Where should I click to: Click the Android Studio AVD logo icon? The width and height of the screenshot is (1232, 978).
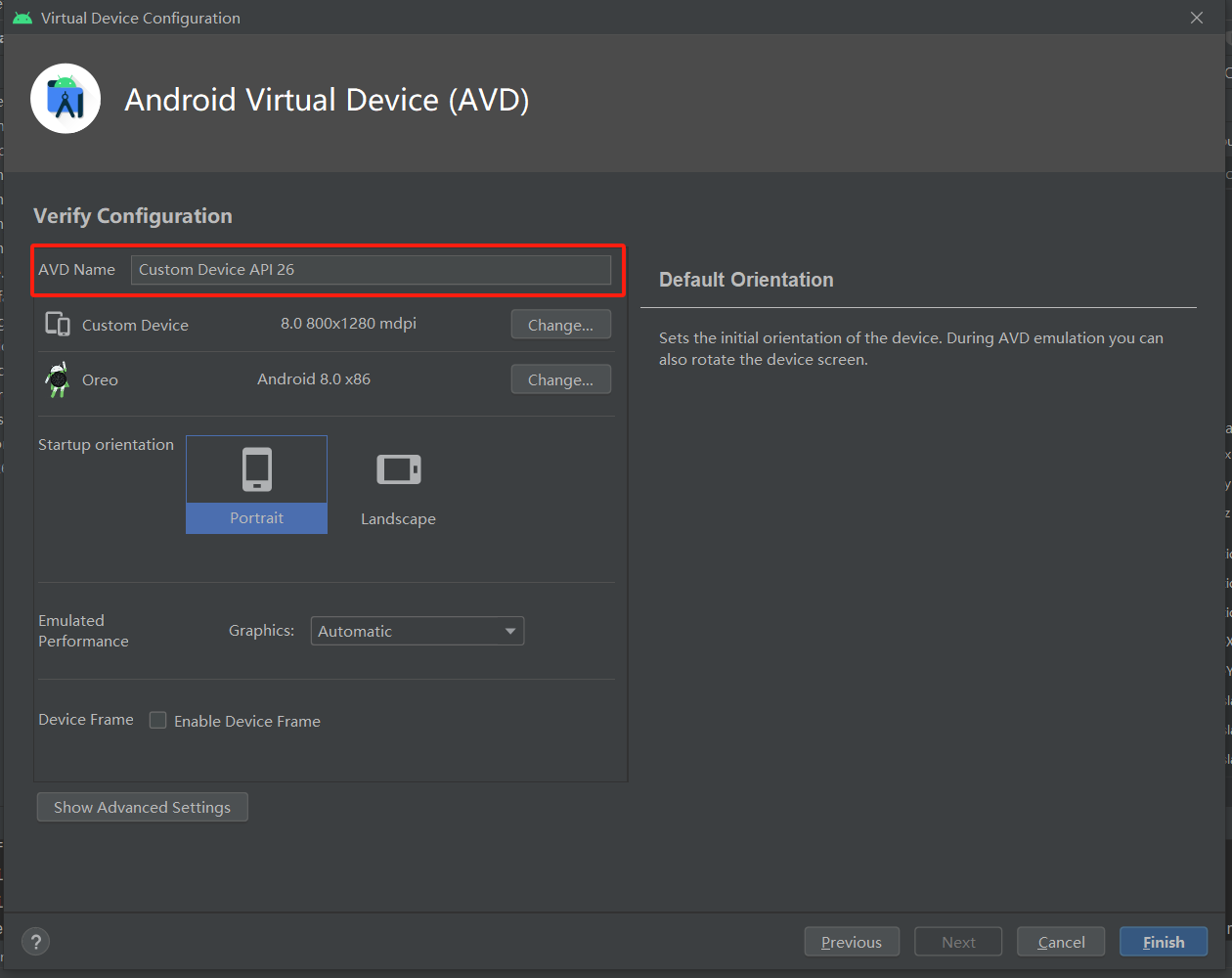tap(66, 99)
